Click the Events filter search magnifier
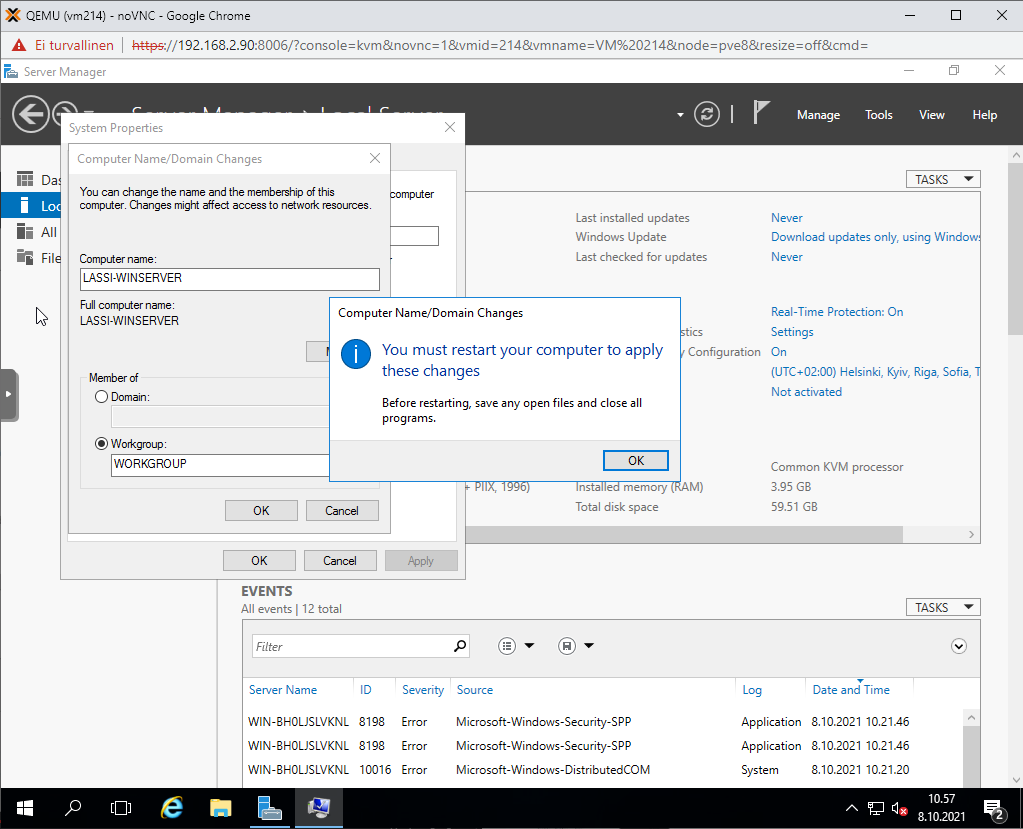 (460, 646)
